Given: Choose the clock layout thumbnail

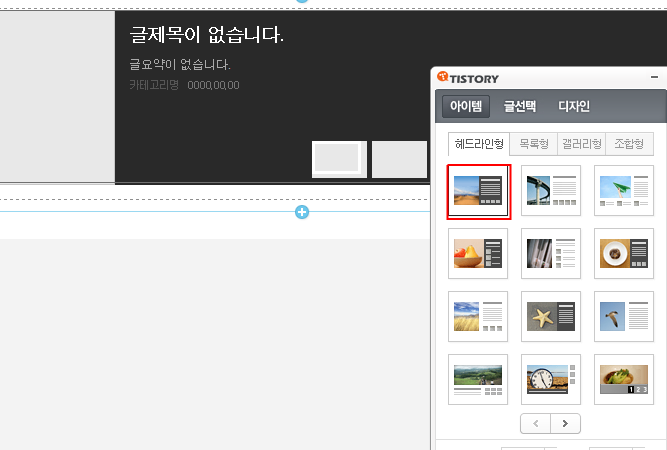Looking at the screenshot, I should click(x=551, y=379).
